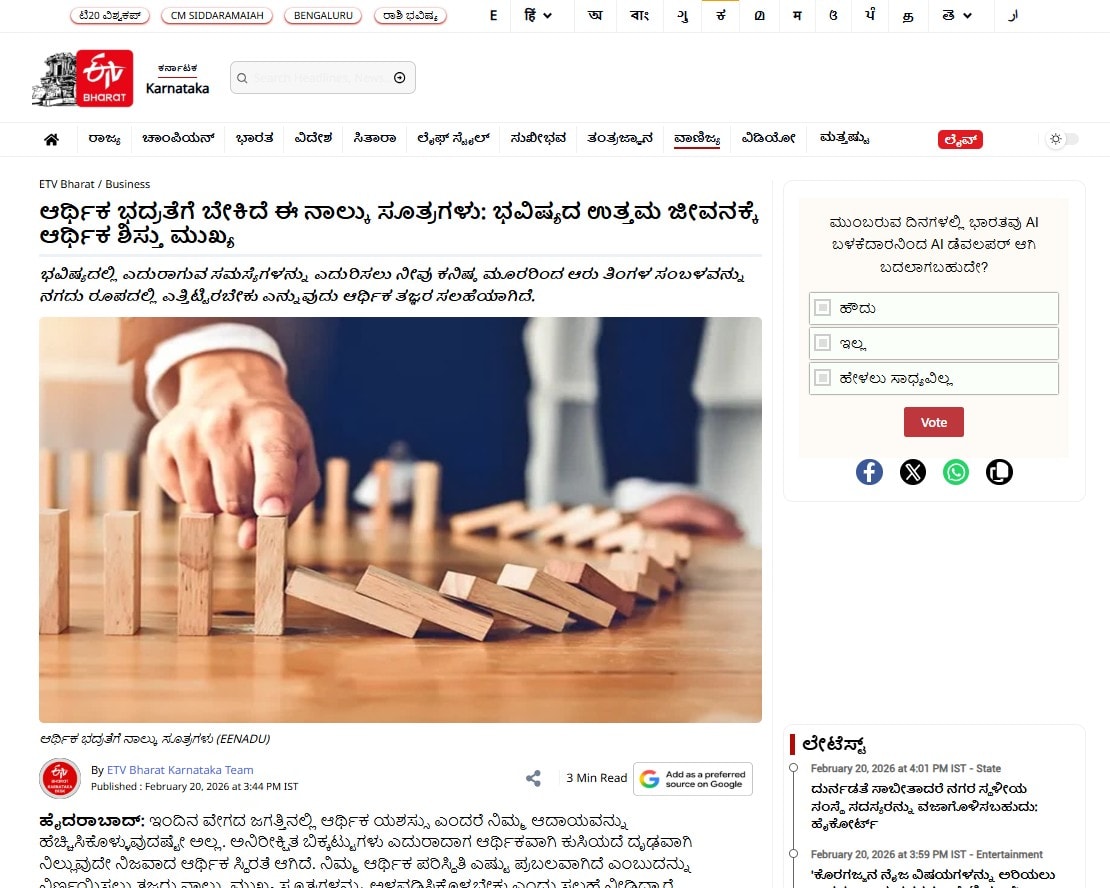Share poll via X icon

click(912, 472)
